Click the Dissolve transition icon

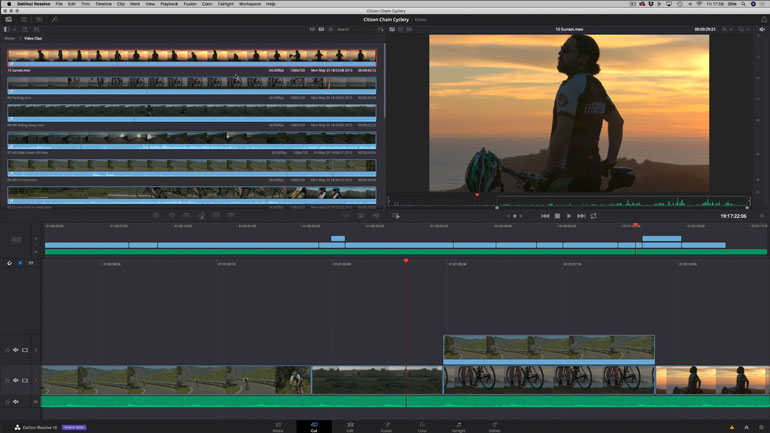[361, 216]
